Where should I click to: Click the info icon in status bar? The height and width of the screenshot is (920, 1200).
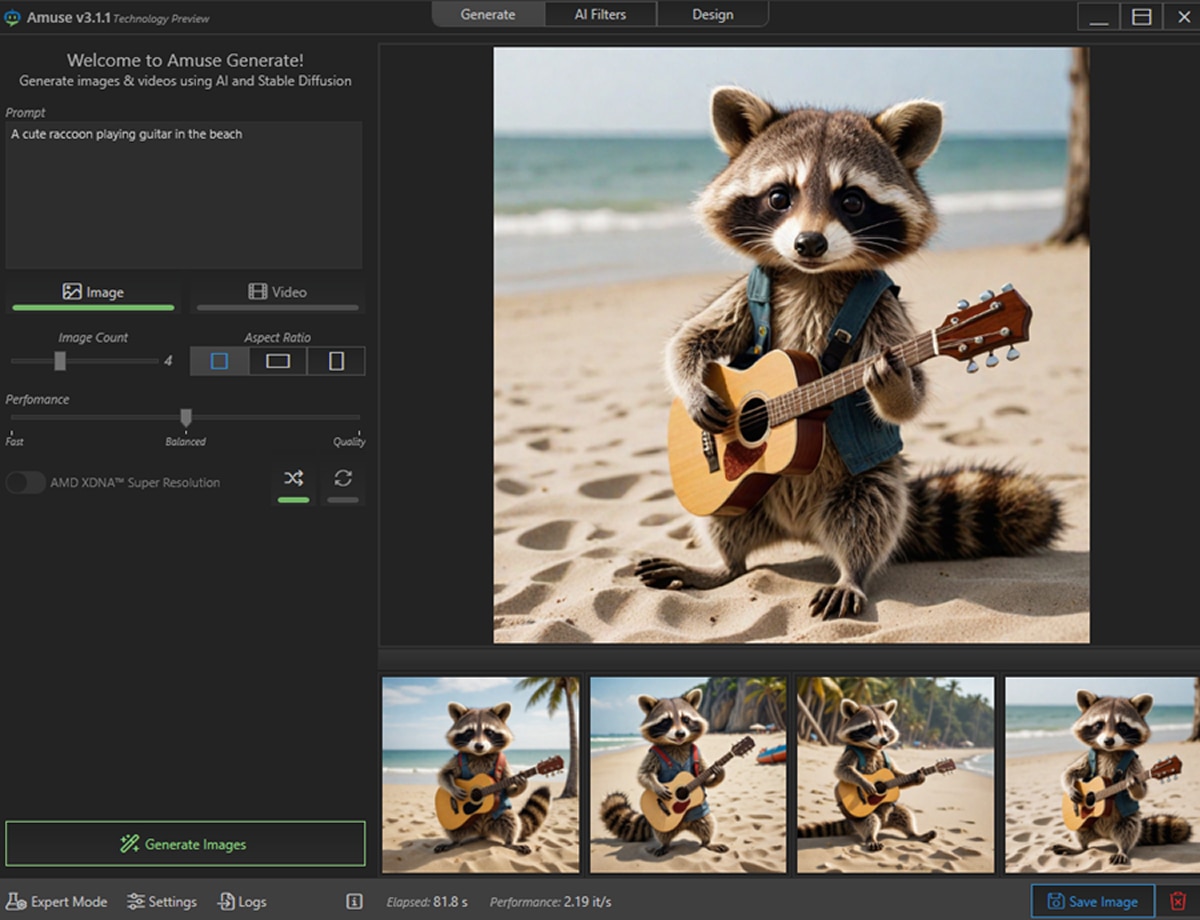pyautogui.click(x=354, y=901)
